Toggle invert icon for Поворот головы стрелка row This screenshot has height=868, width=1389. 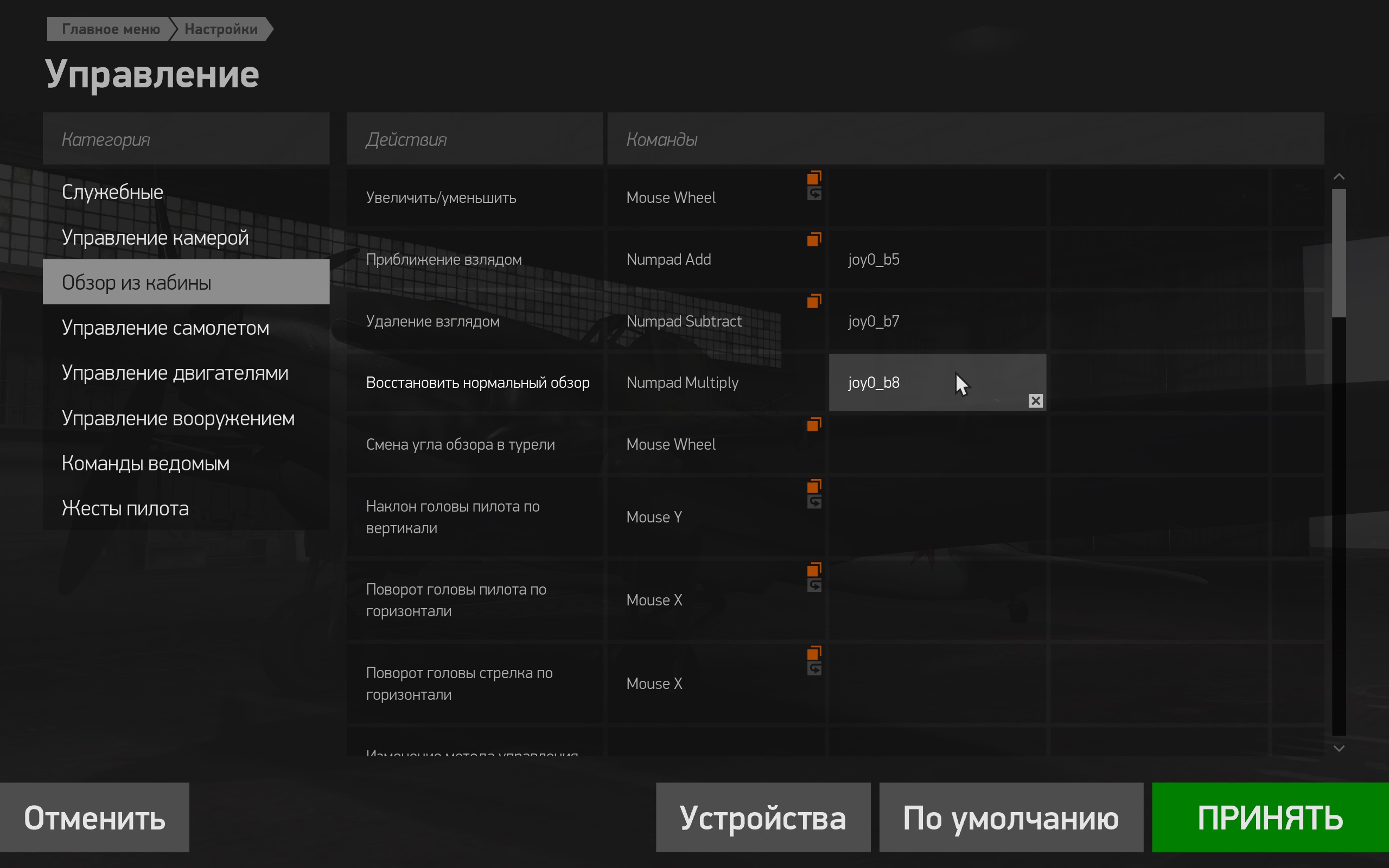(814, 668)
